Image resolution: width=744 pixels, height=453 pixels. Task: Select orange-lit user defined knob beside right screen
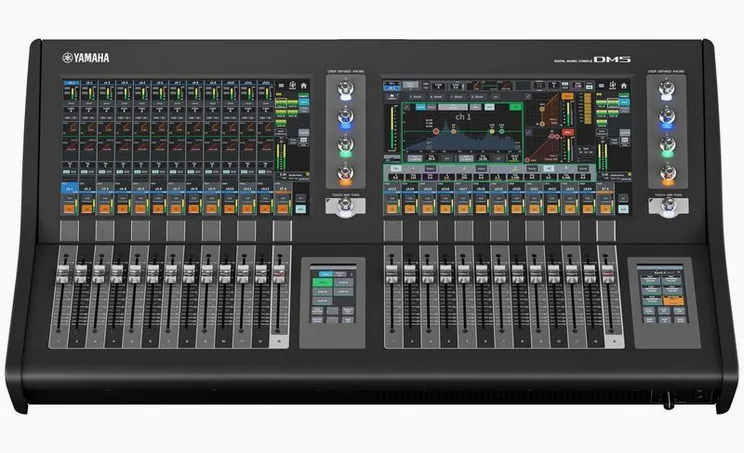[667, 174]
